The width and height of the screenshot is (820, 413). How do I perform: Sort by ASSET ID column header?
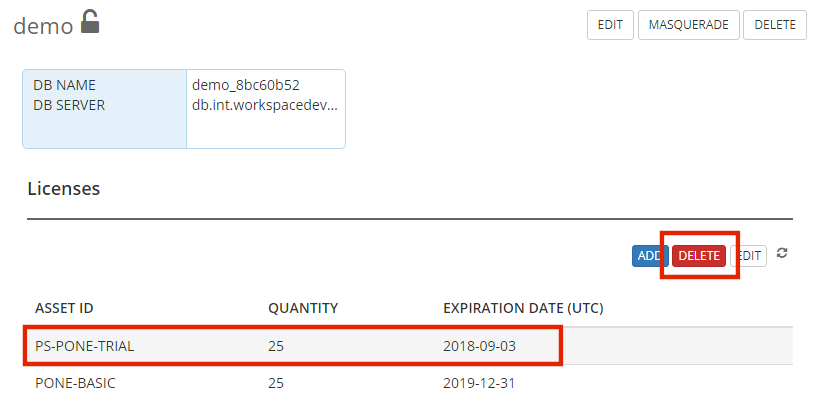click(64, 308)
